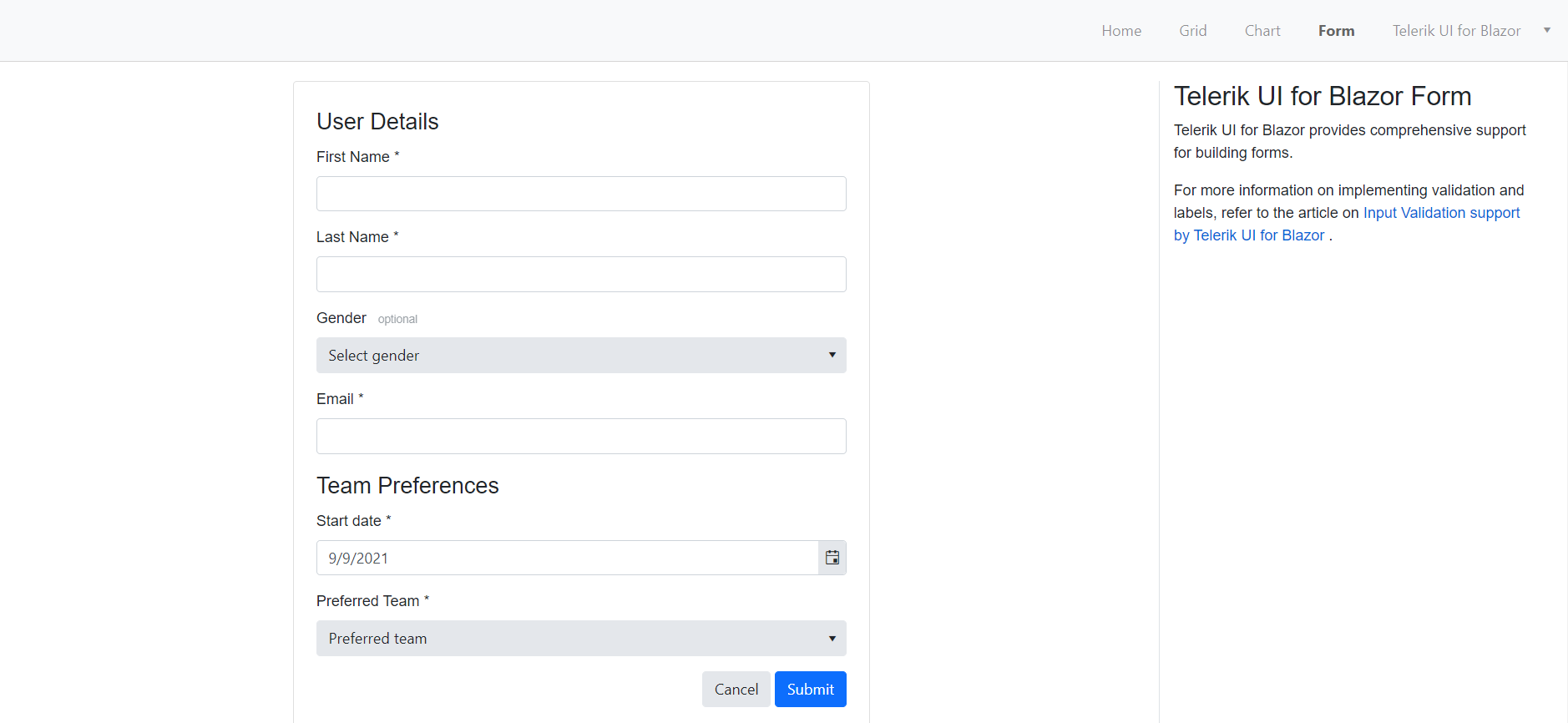The width and height of the screenshot is (1568, 723).
Task: Expand the Select gender dropdown arrow
Action: pos(832,355)
